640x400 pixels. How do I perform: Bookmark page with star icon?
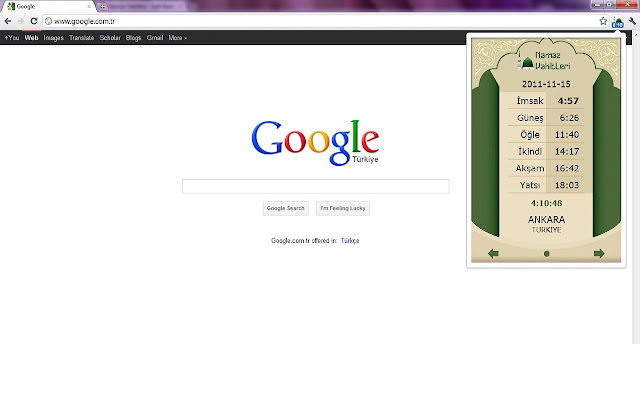(x=603, y=21)
